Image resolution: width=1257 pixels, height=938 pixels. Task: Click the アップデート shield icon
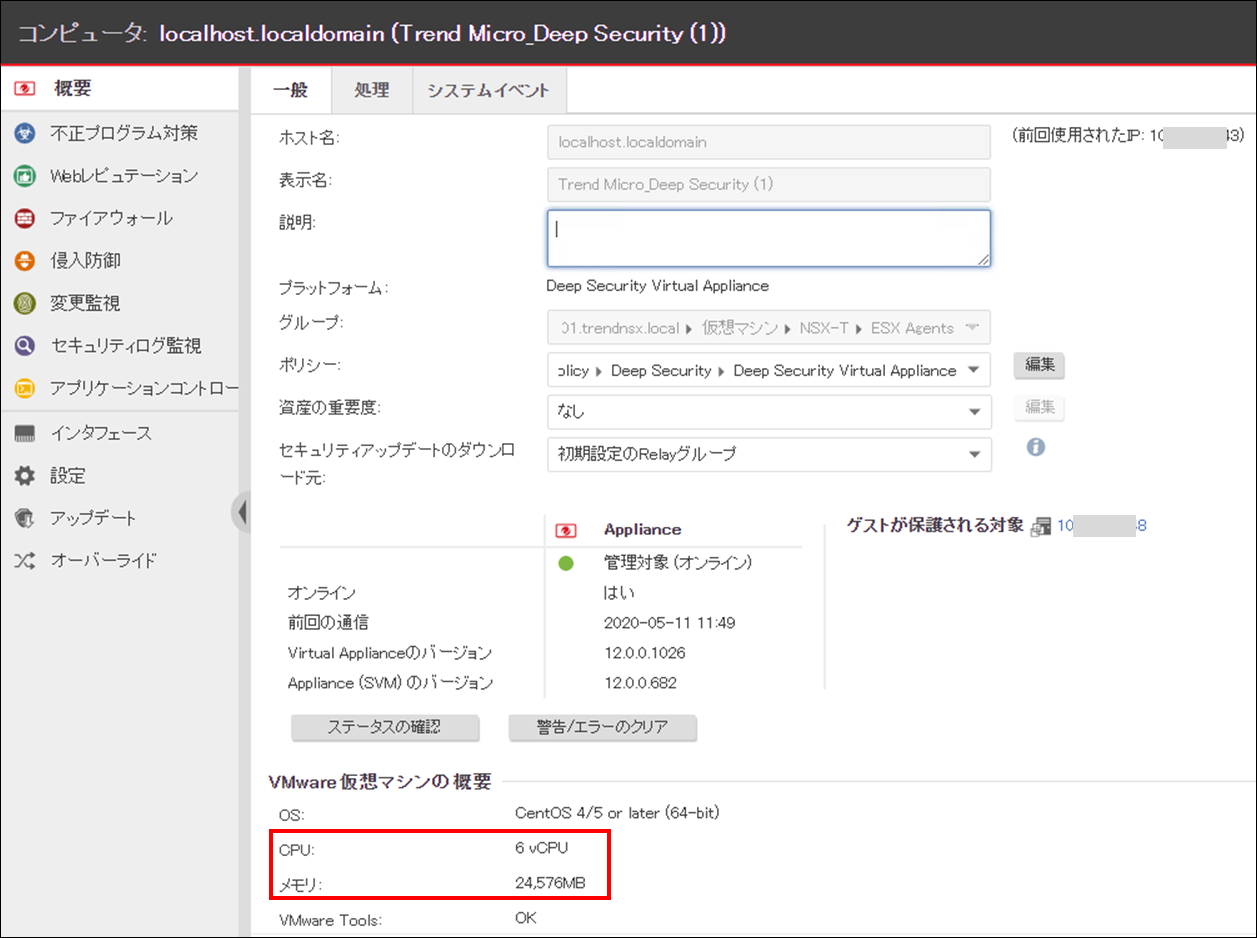pos(25,518)
